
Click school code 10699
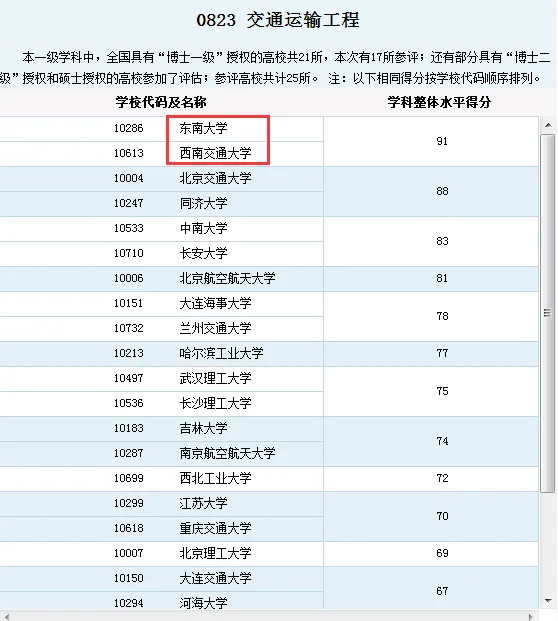coord(129,478)
